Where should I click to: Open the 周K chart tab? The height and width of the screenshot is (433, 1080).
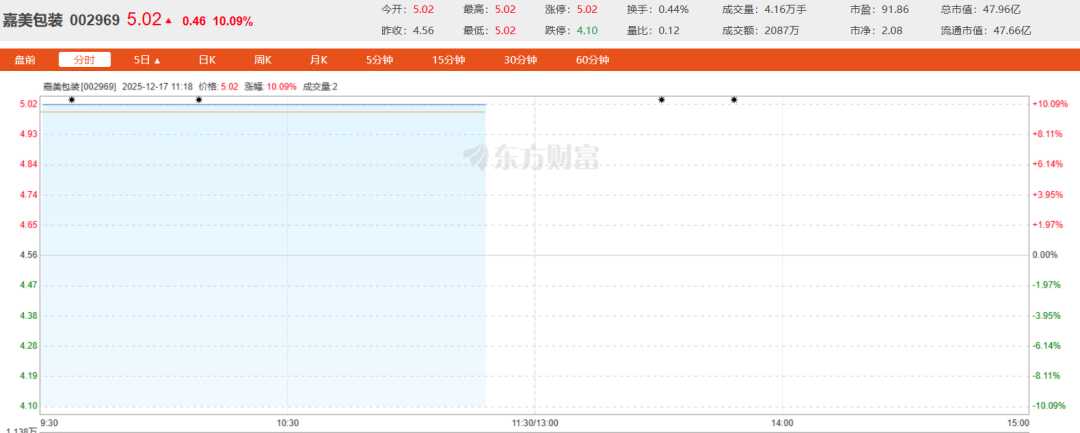[262, 60]
